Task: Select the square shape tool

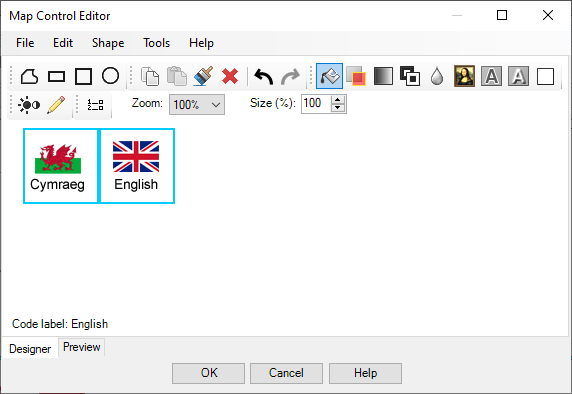Action: point(83,76)
